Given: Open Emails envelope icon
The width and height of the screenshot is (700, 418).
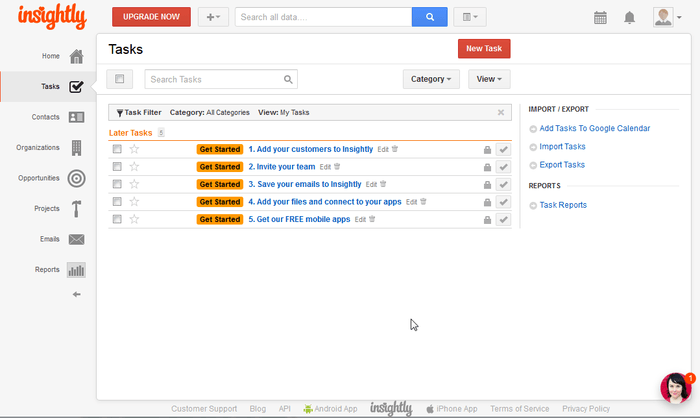Looking at the screenshot, I should 76,239.
